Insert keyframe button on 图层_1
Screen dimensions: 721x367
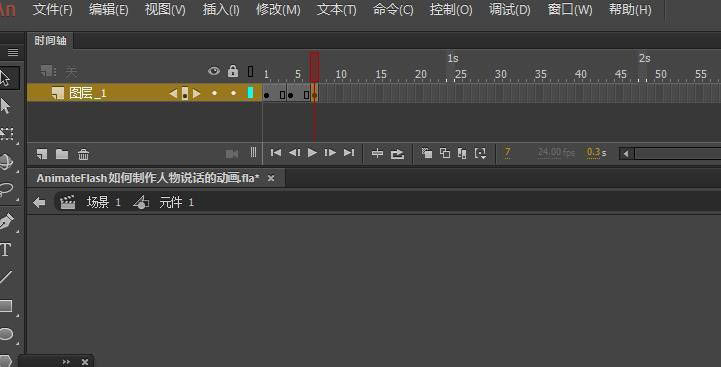(x=185, y=93)
